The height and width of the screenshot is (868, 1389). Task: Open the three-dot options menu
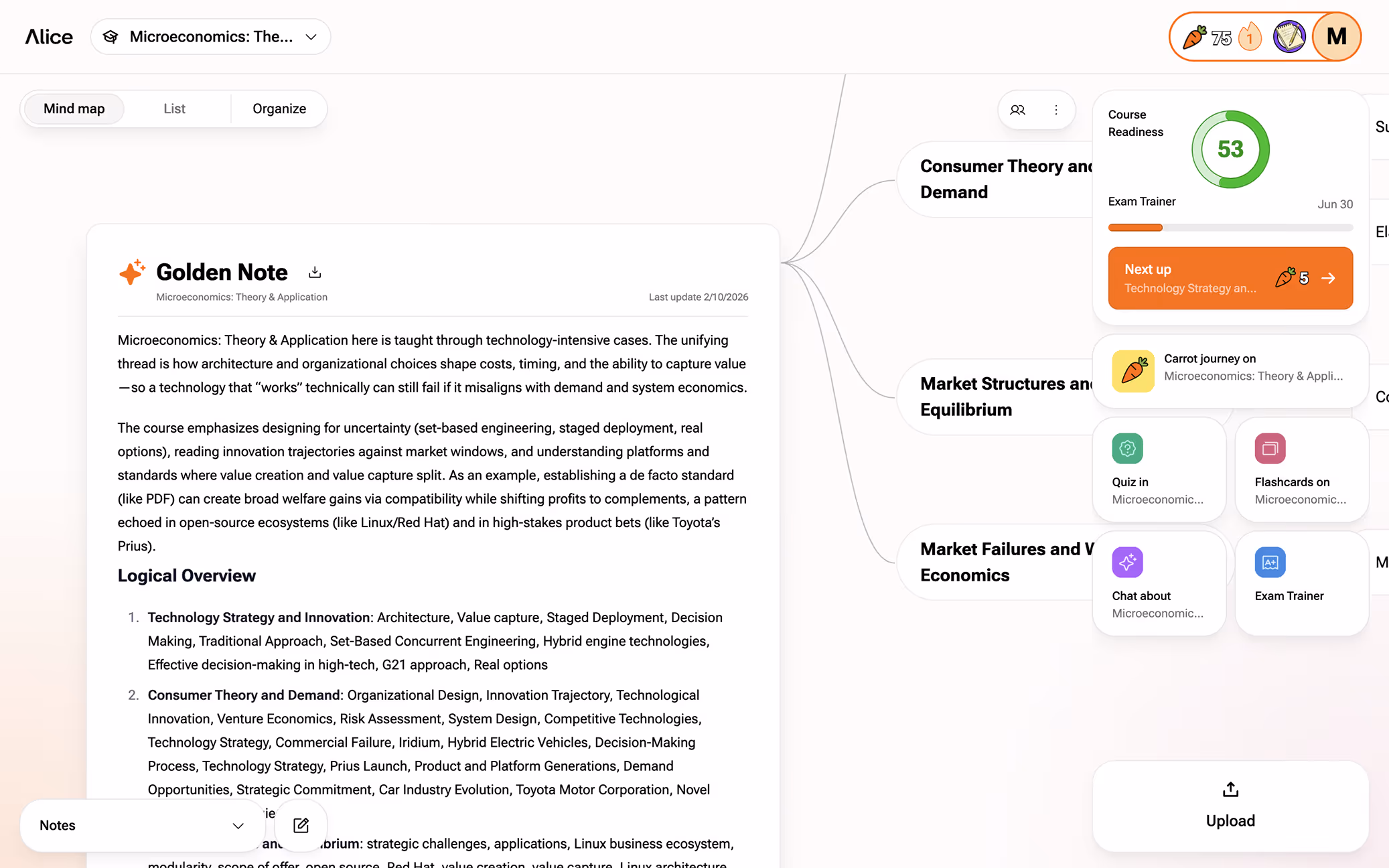pyautogui.click(x=1056, y=109)
